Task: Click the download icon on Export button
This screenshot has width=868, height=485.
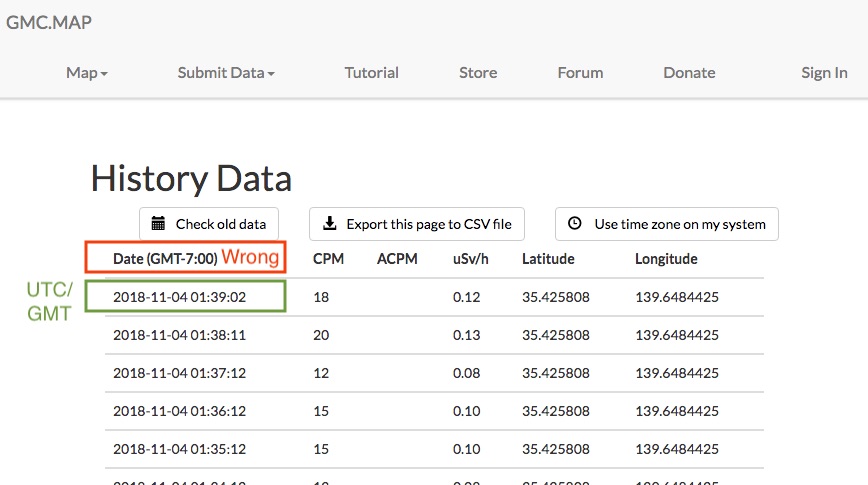Action: pos(330,223)
